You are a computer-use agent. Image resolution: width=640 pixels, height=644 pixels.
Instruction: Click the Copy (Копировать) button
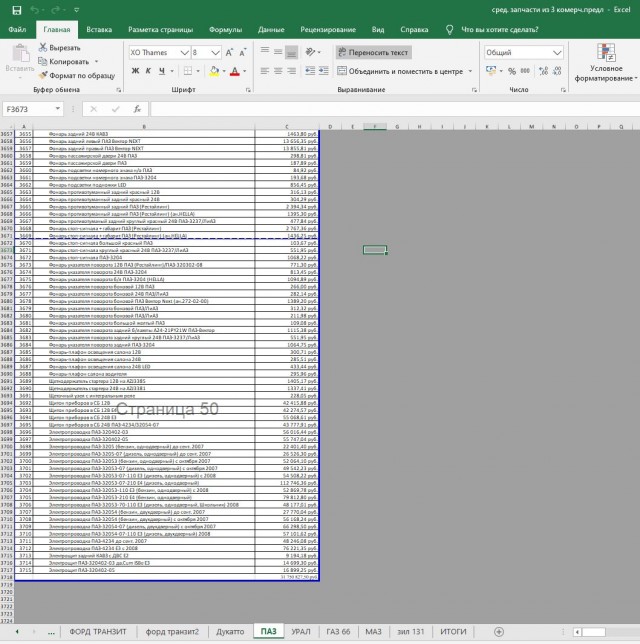(x=64, y=62)
